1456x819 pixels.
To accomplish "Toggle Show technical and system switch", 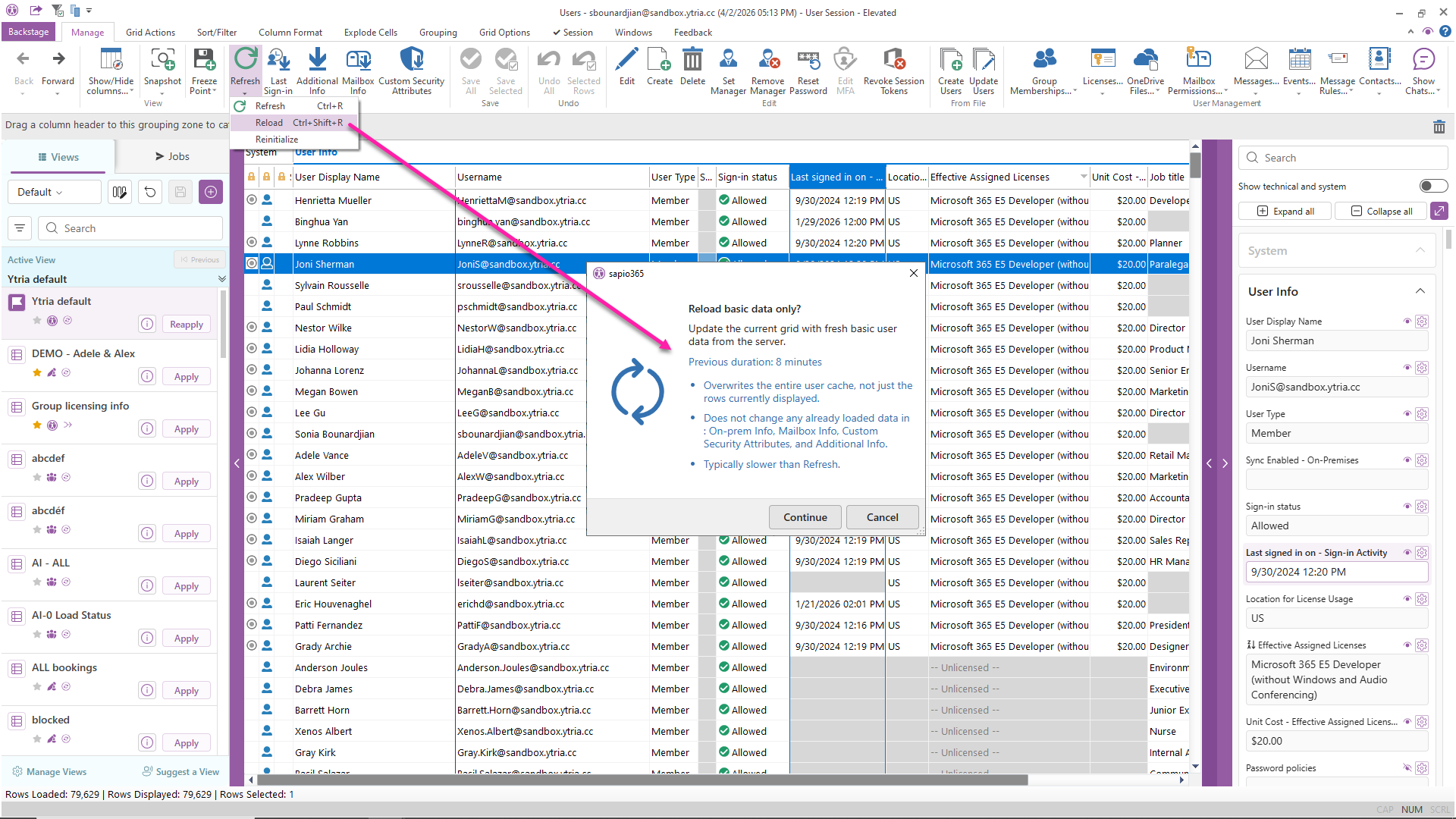I will tap(1432, 186).
